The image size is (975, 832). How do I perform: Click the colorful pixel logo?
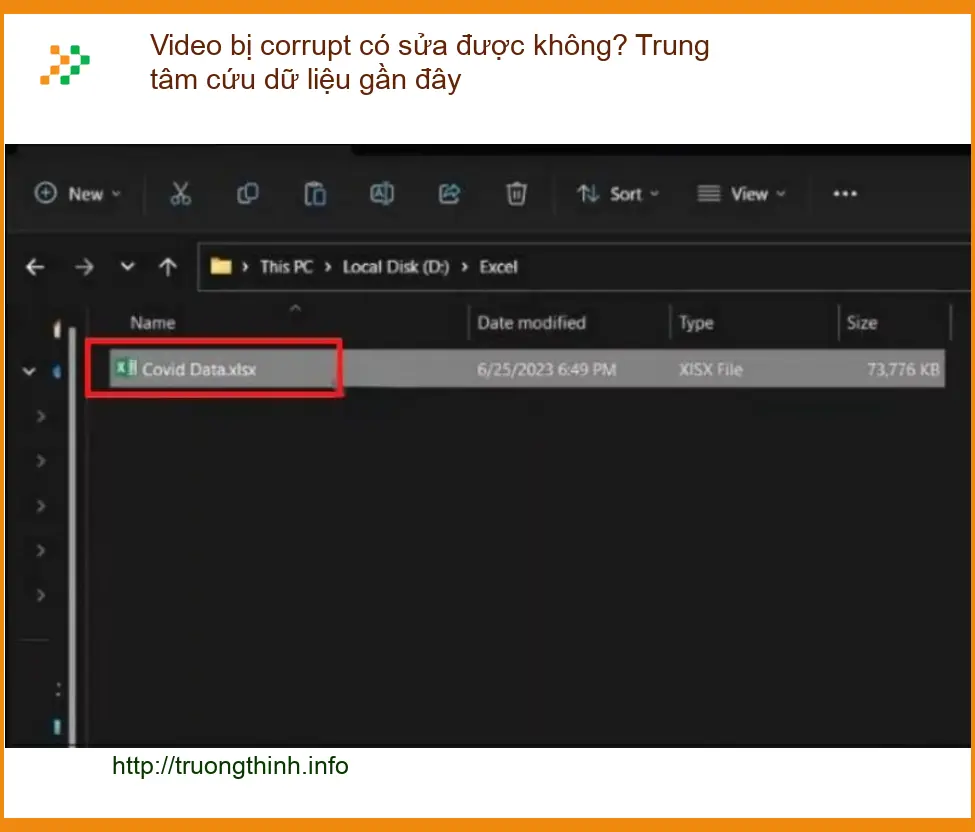pyautogui.click(x=65, y=64)
